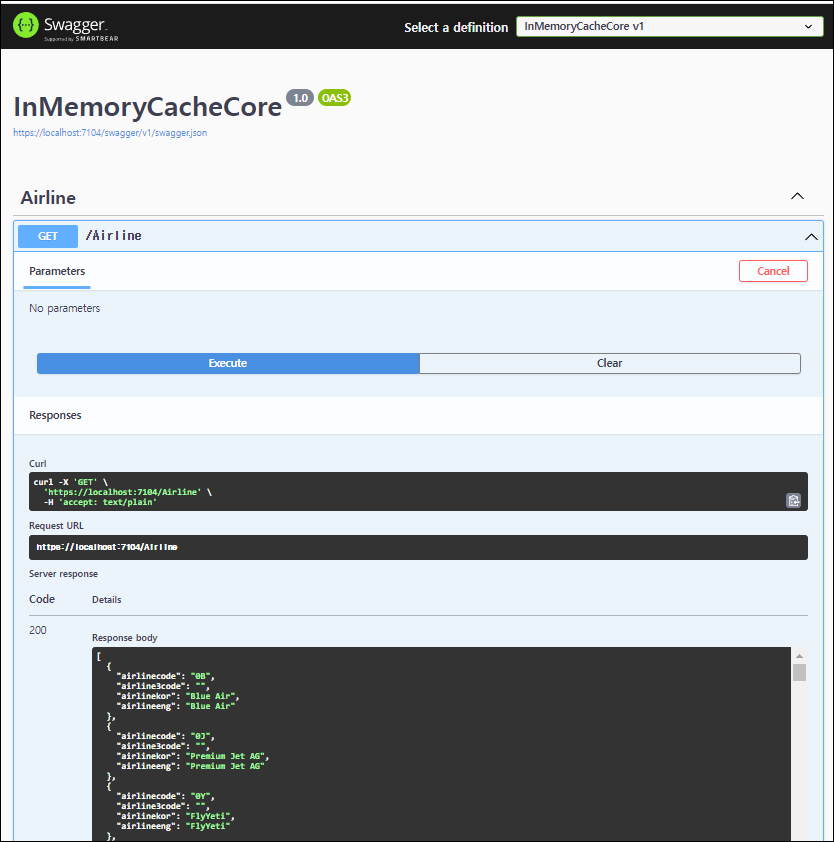Execute the GET /Airline request
The height and width of the screenshot is (842, 834).
(x=228, y=363)
